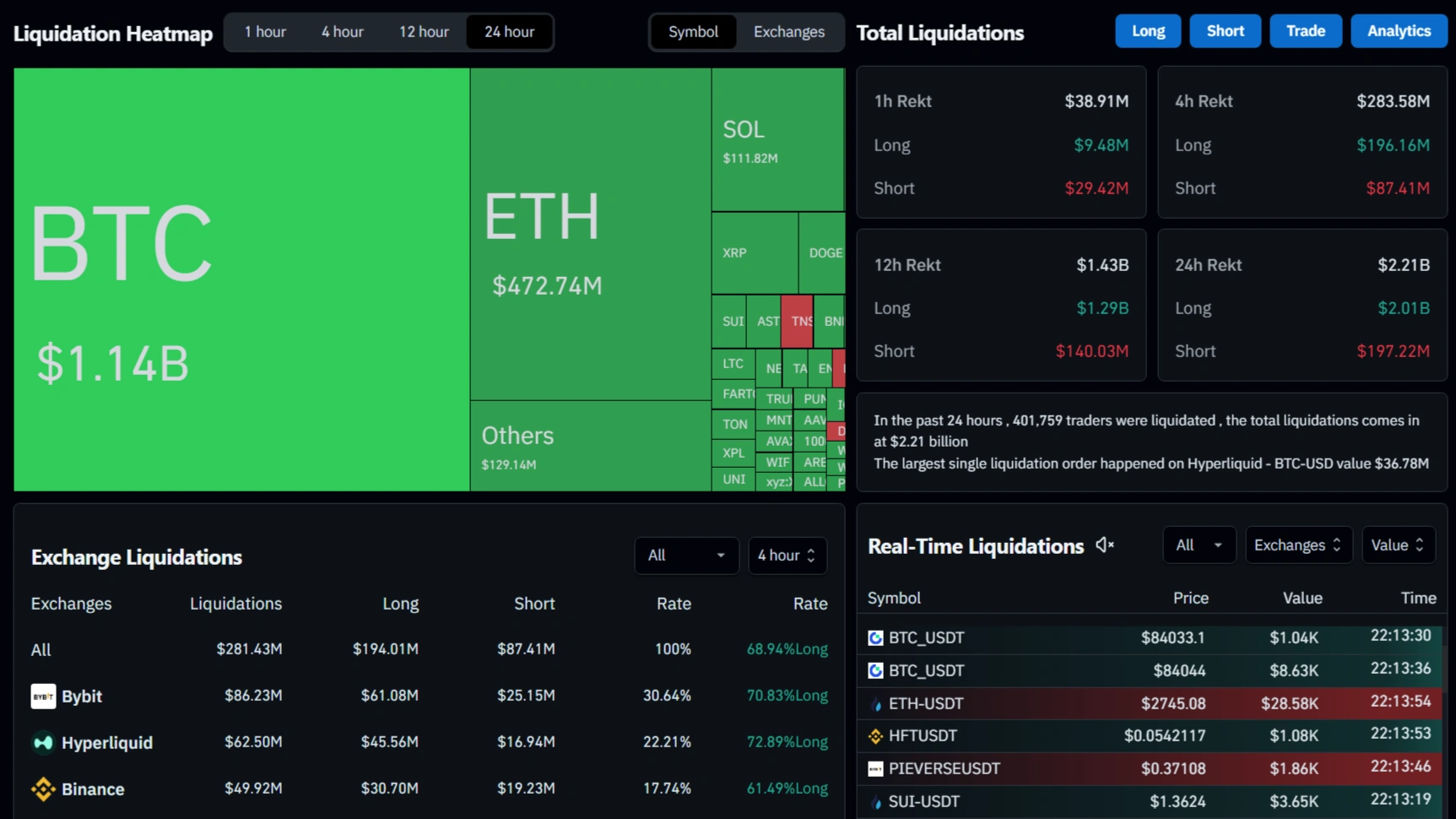Click the PIEVERSEUSDT row exchange icon
The width and height of the screenshot is (1456, 819).
click(875, 768)
